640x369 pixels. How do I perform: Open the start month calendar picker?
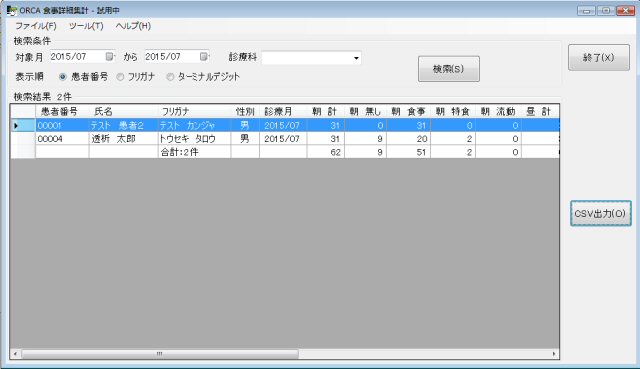pos(109,56)
